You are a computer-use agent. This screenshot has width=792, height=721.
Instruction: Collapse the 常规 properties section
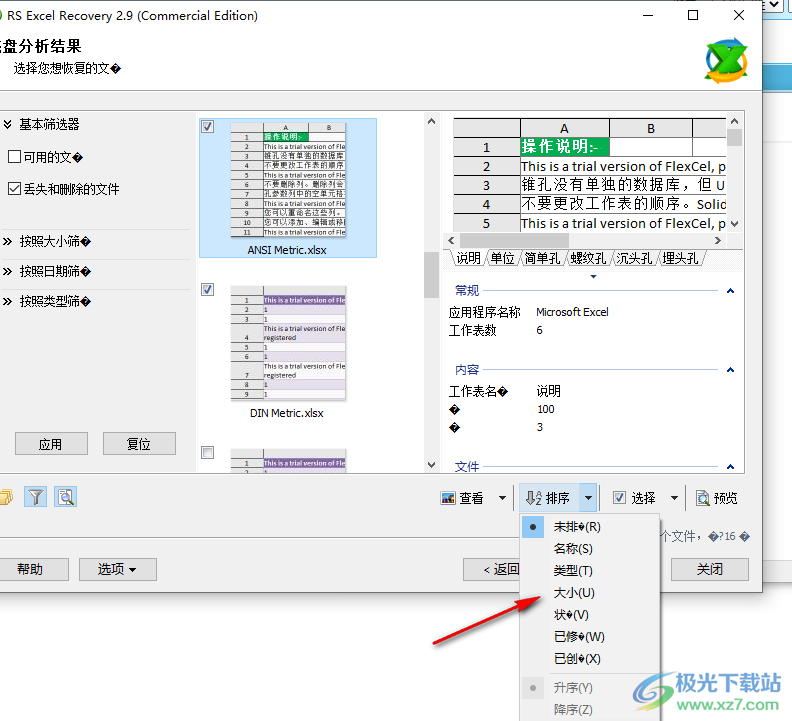pos(730,291)
